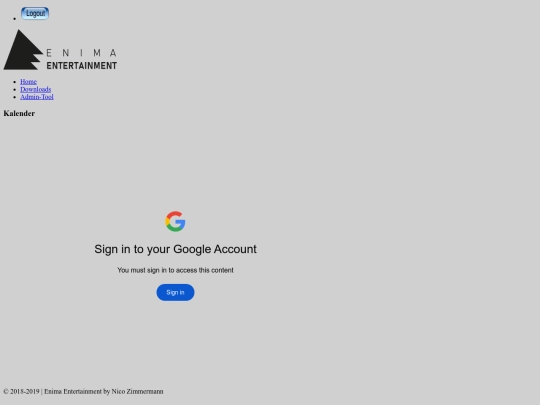
Task: Click the blue Sign in button
Action: coord(175,292)
